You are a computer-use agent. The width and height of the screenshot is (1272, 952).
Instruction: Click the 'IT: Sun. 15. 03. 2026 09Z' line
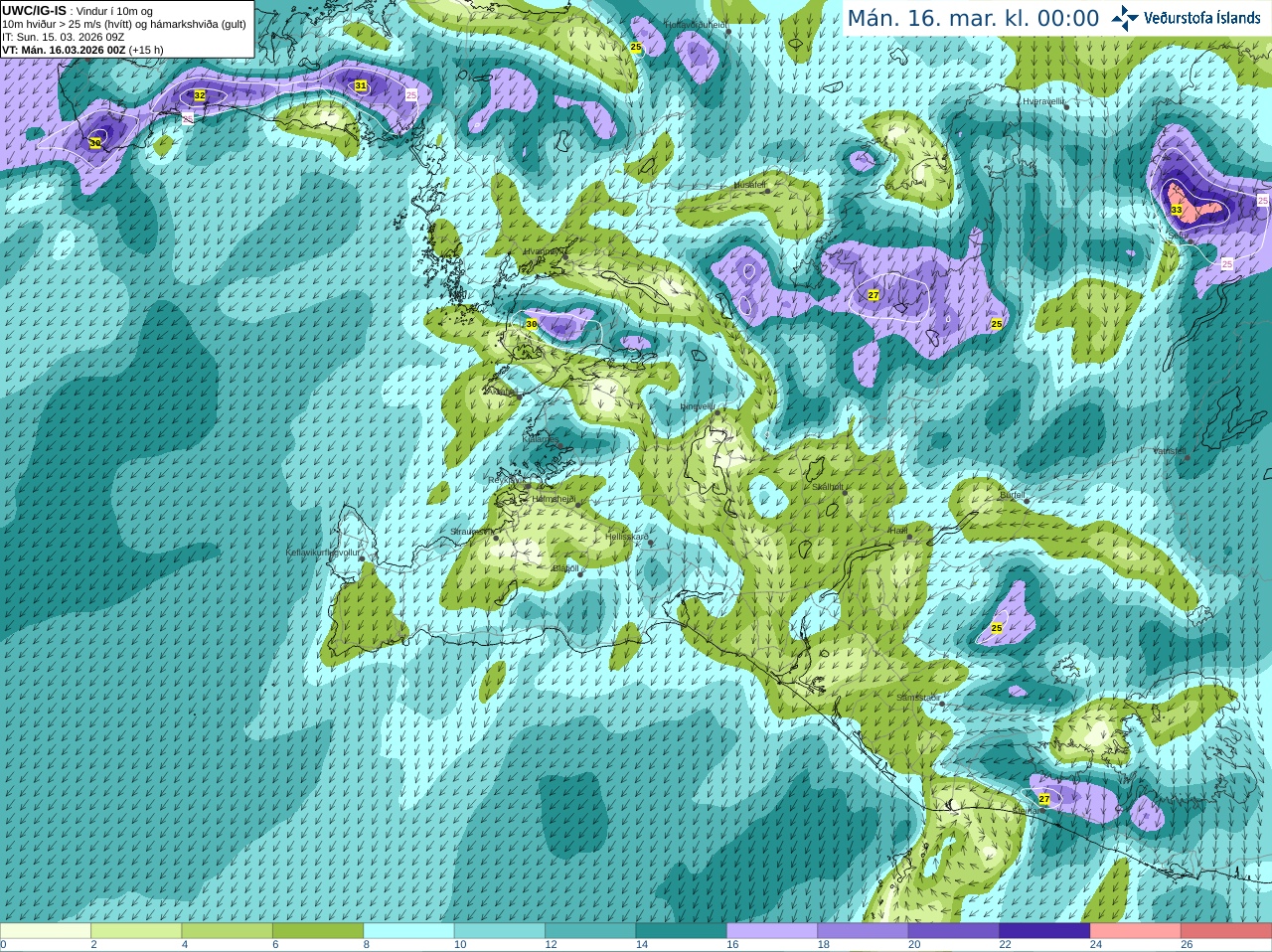(x=63, y=37)
